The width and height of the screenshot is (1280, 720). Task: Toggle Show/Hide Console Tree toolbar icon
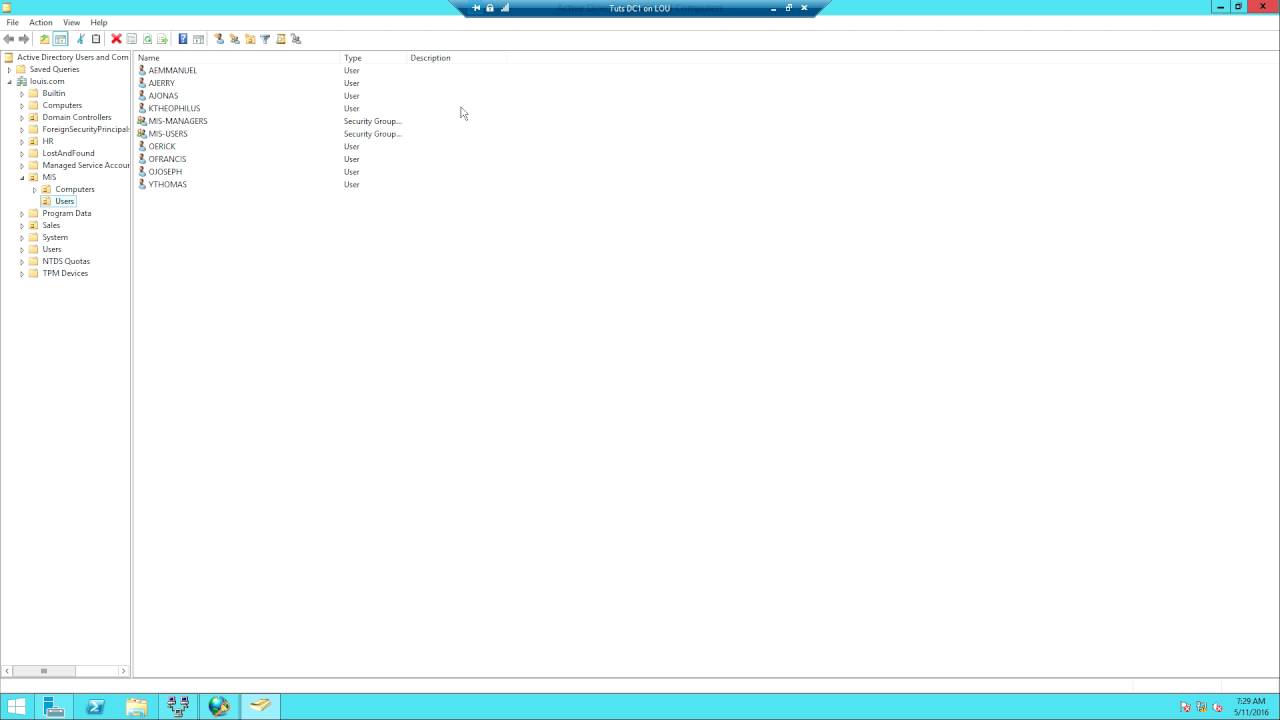point(60,39)
